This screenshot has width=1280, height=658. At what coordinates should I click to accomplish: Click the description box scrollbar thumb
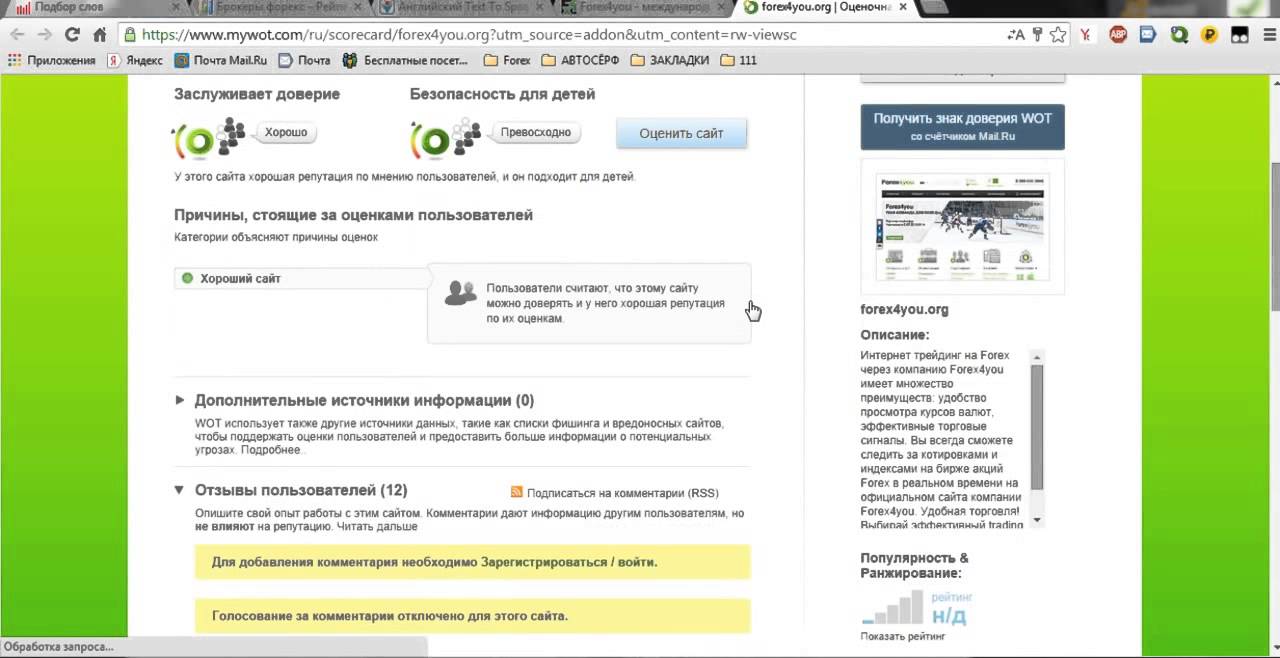1037,428
